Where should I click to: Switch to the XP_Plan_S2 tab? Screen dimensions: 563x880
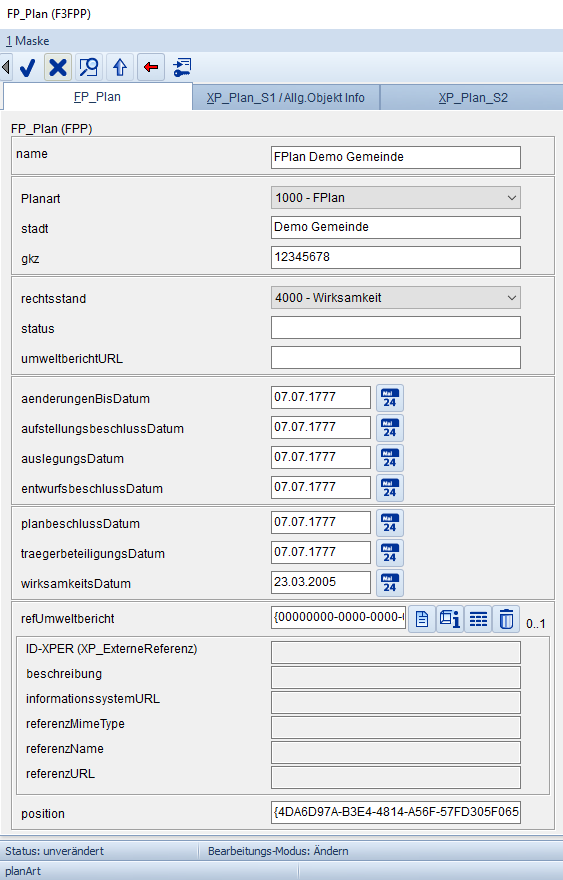pos(473,98)
